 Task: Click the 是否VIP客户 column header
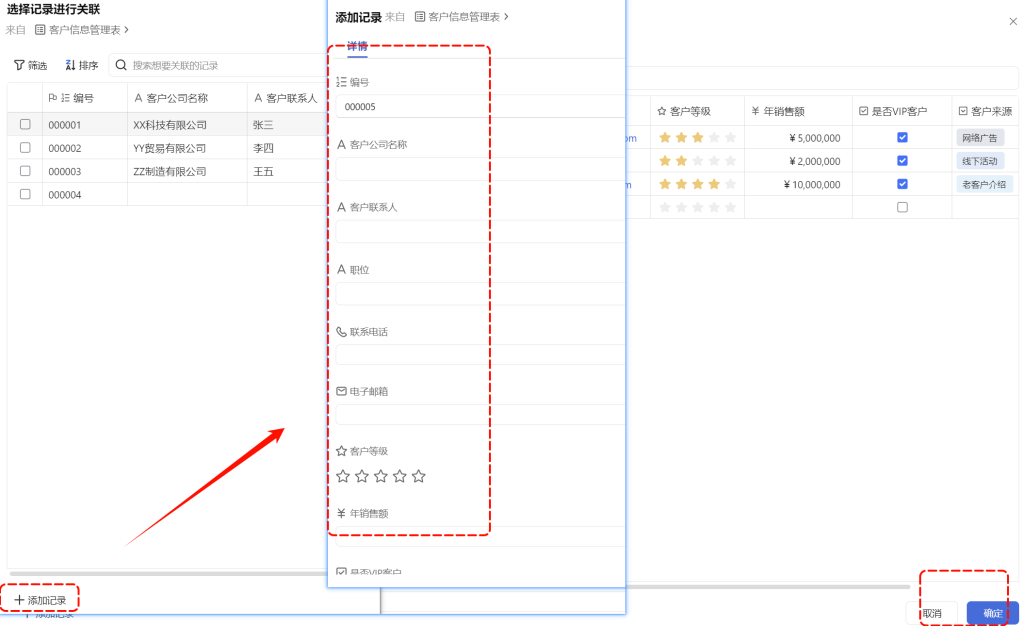coord(902,111)
